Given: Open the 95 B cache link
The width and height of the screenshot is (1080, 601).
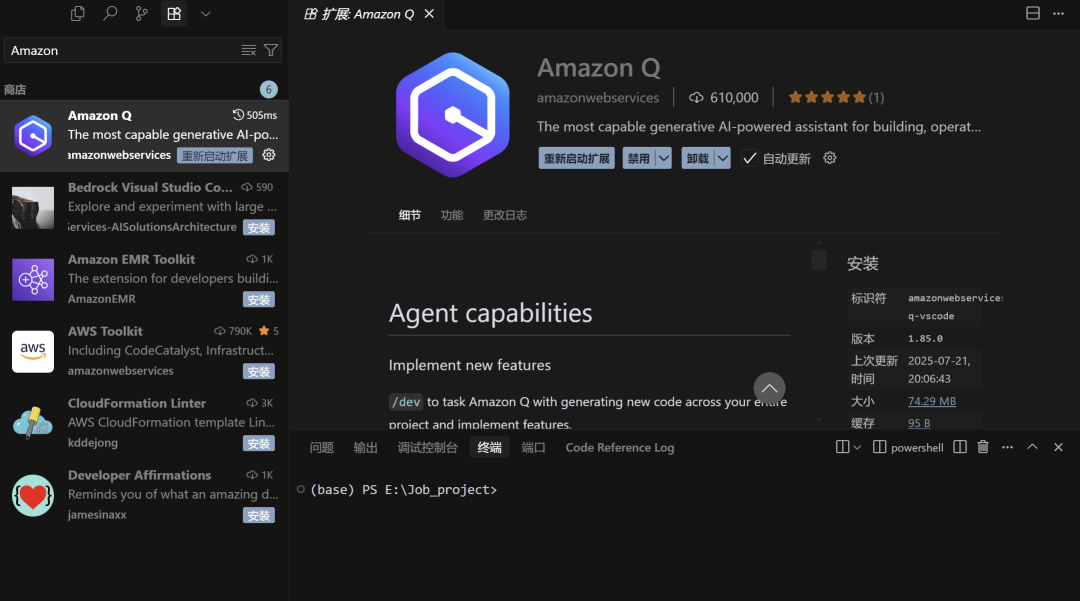Looking at the screenshot, I should pos(919,423).
